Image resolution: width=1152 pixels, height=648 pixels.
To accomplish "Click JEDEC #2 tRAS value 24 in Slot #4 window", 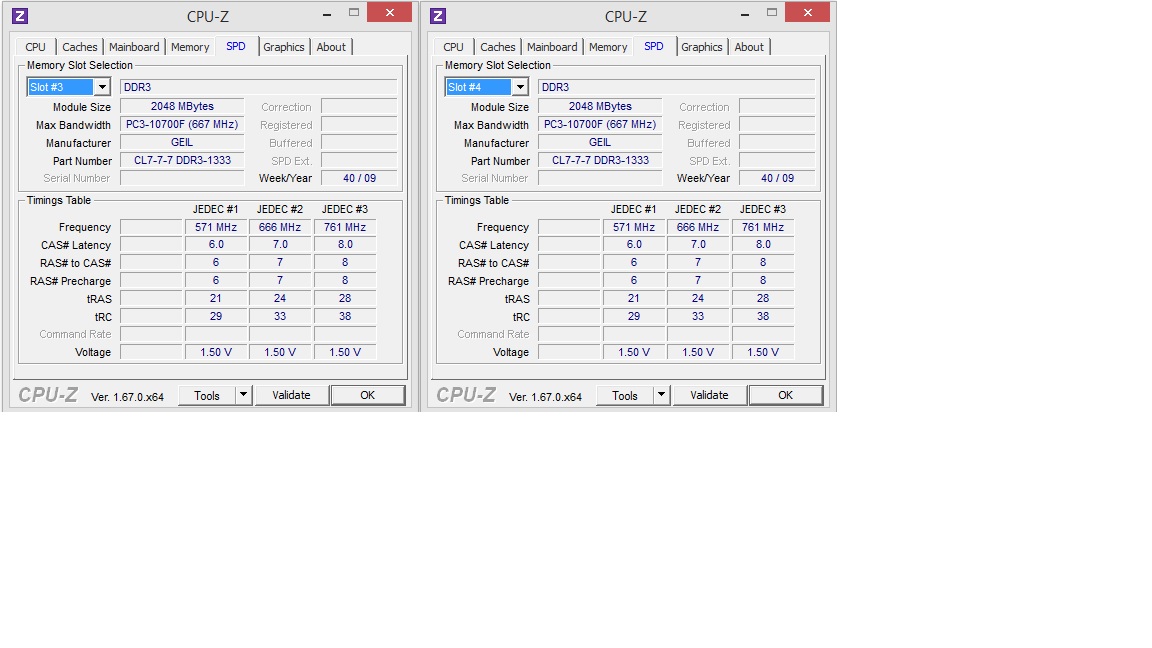I will pyautogui.click(x=698, y=298).
